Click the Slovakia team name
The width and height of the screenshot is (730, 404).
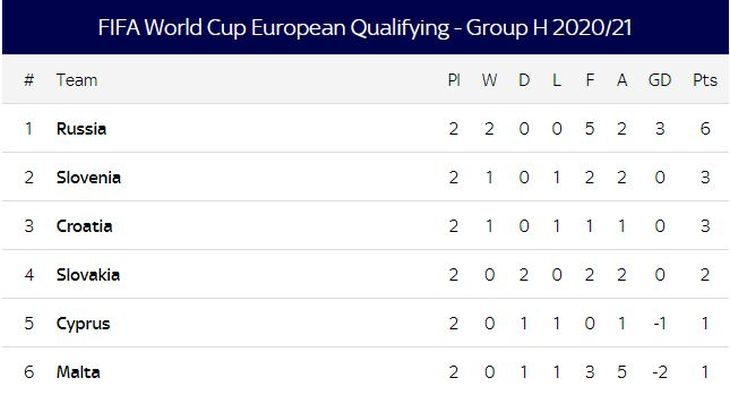[x=88, y=274]
